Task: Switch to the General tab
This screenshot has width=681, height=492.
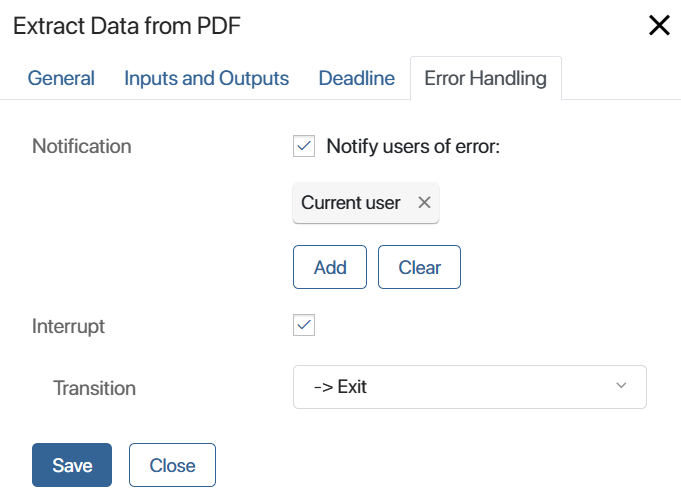Action: coord(61,79)
